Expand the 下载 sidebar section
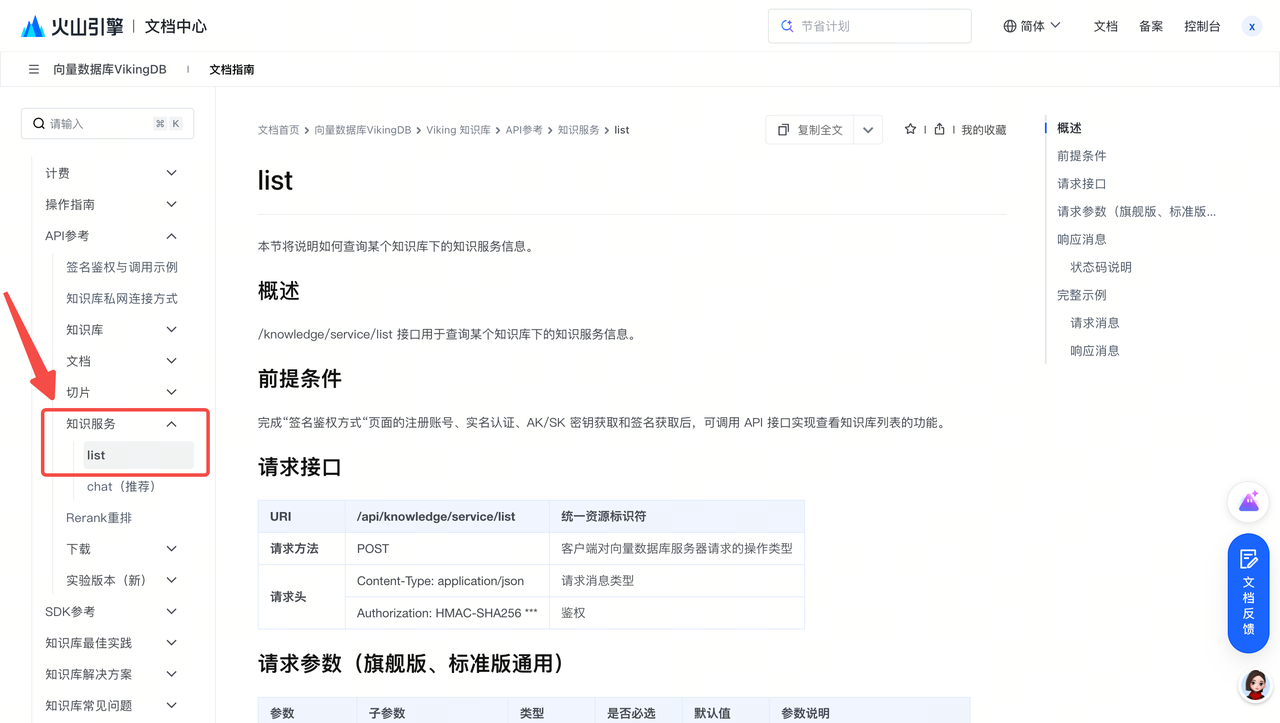Screen dimensions: 1280x723 pyautogui.click(x=172, y=549)
